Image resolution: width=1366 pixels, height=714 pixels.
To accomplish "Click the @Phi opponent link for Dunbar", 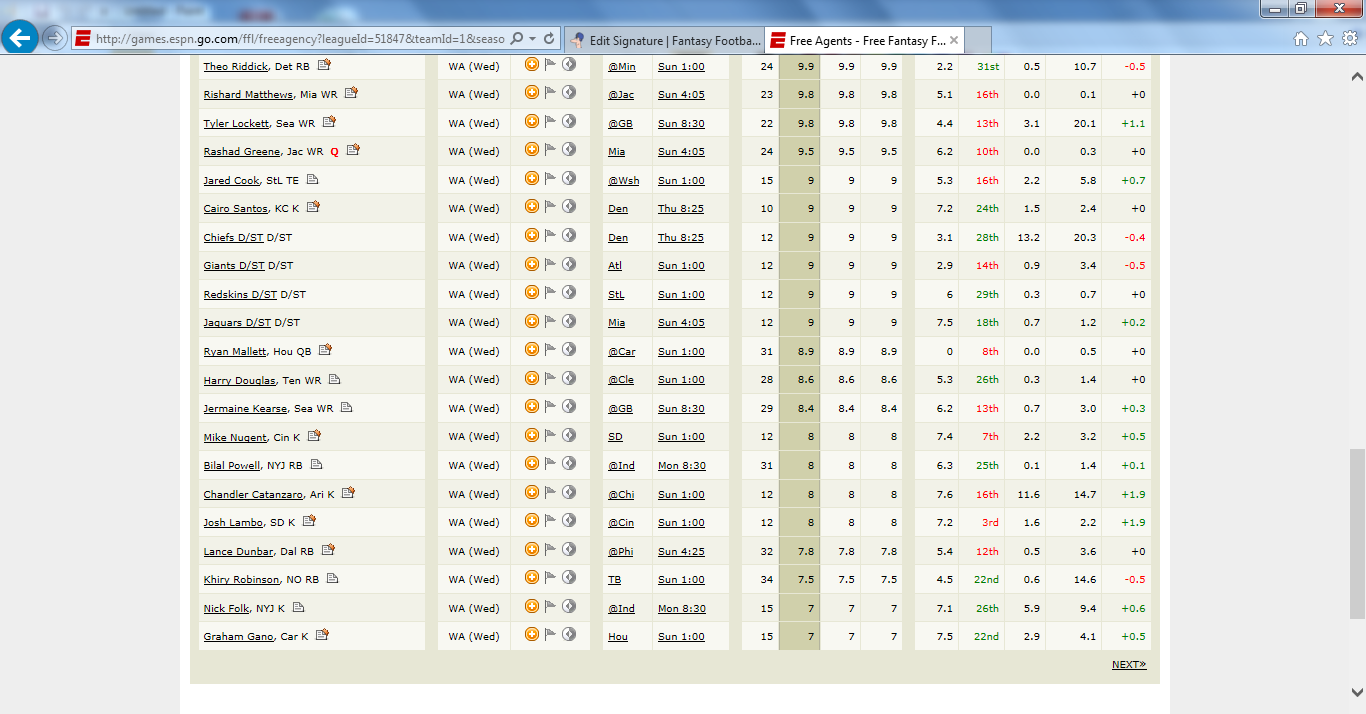I will (621, 551).
